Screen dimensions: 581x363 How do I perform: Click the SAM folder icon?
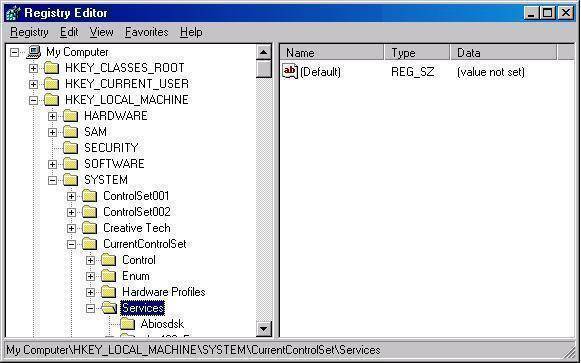coord(70,132)
